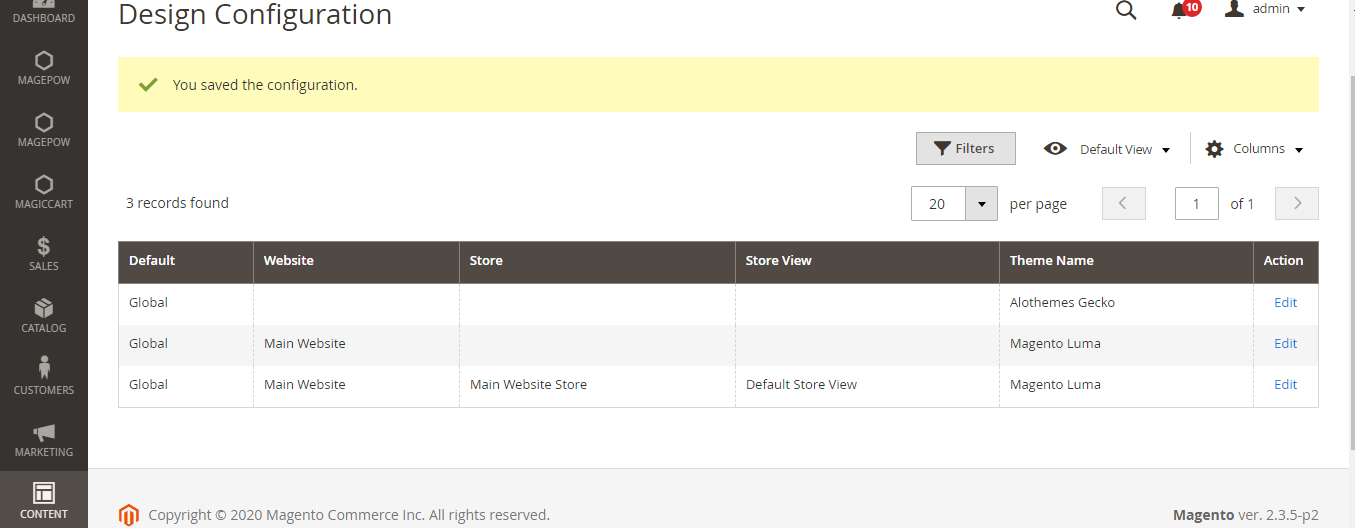This screenshot has height=528, width=1355.
Task: Go to the previous page arrow
Action: (x=1123, y=204)
